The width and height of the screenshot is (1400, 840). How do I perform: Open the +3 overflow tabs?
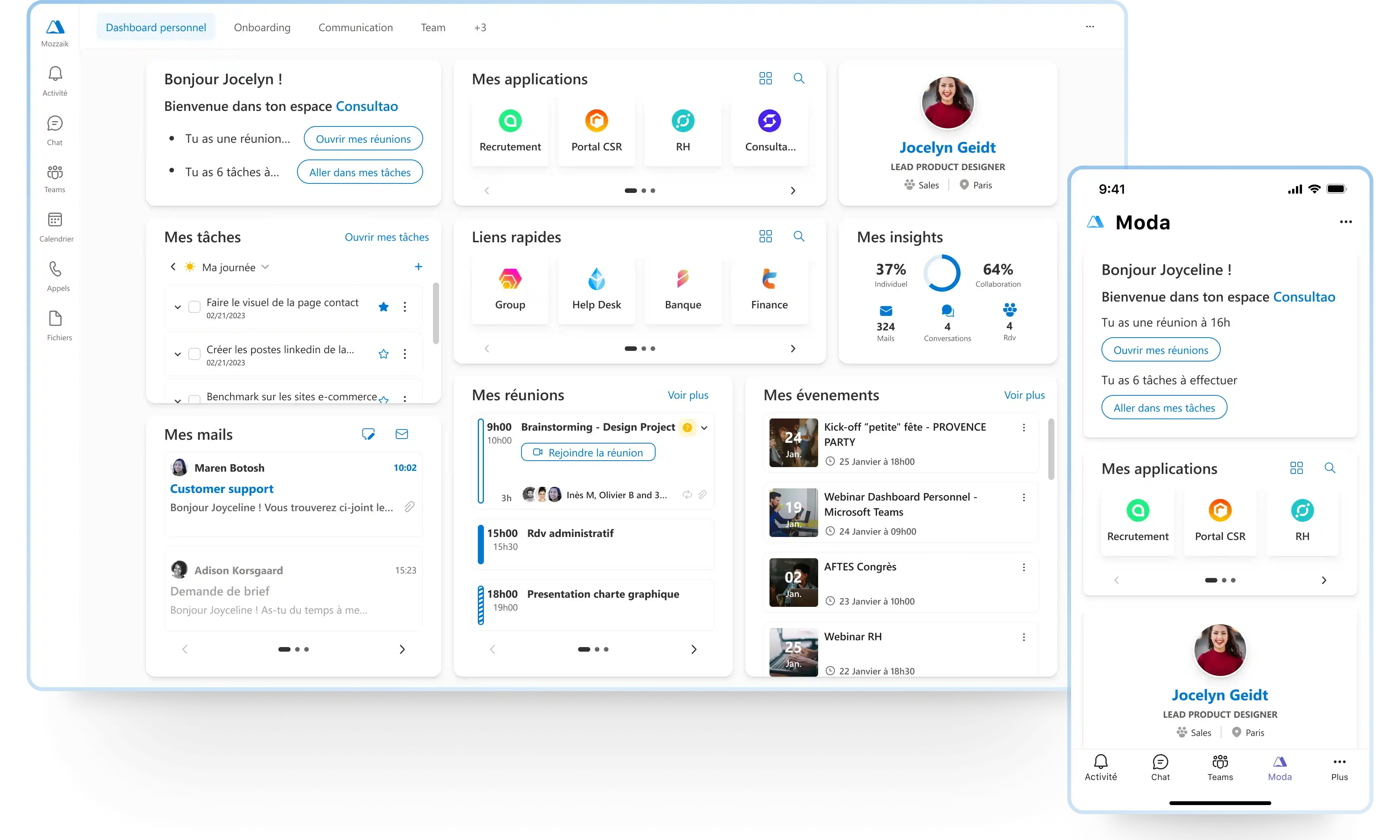[479, 27]
